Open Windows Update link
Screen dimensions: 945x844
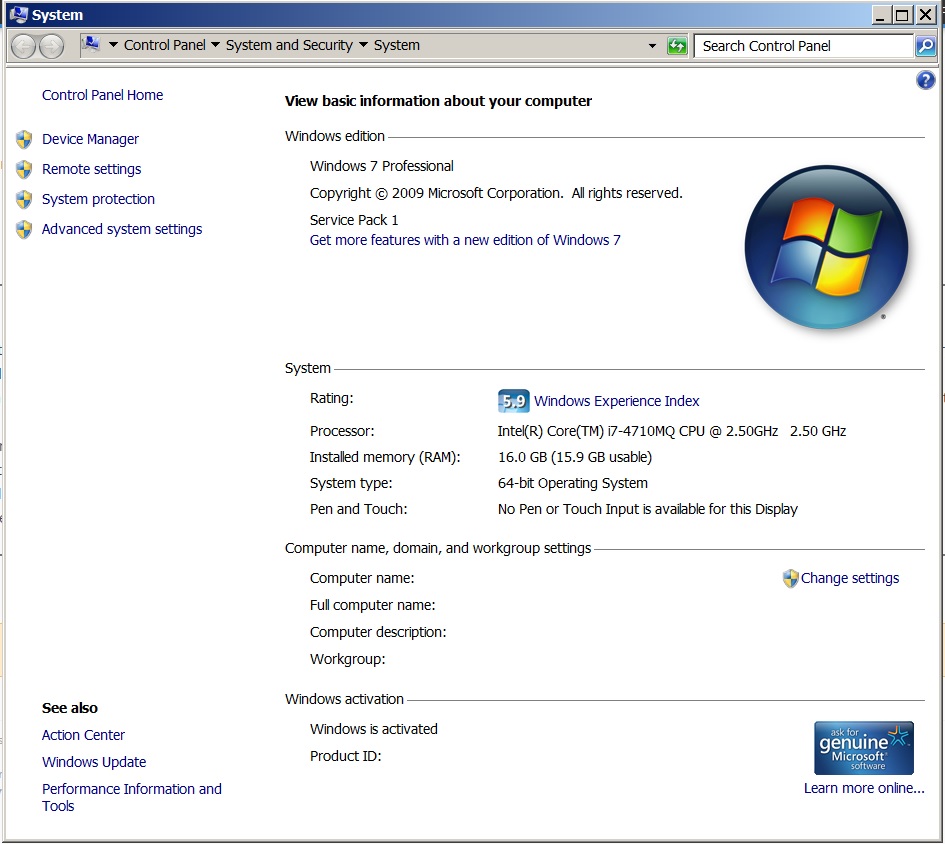94,763
